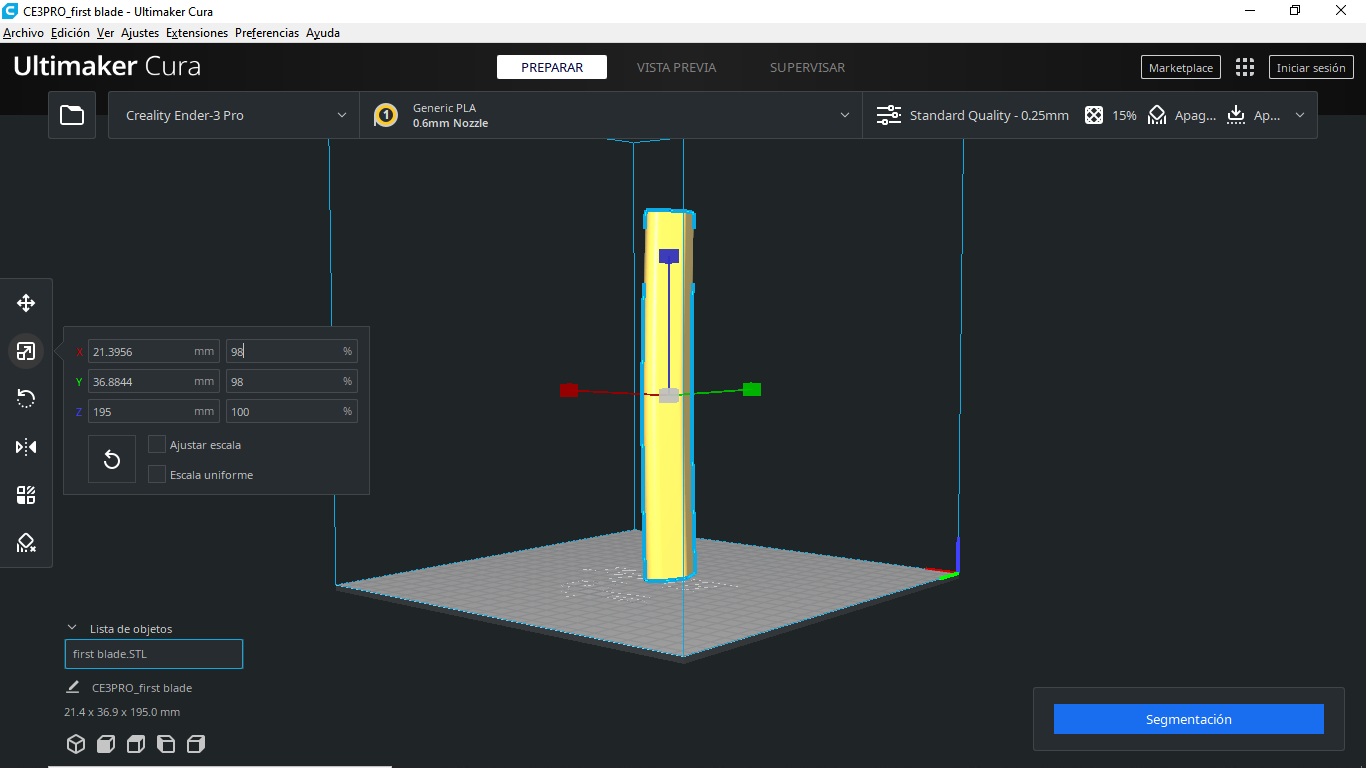Open the apps grid icon

1245,67
